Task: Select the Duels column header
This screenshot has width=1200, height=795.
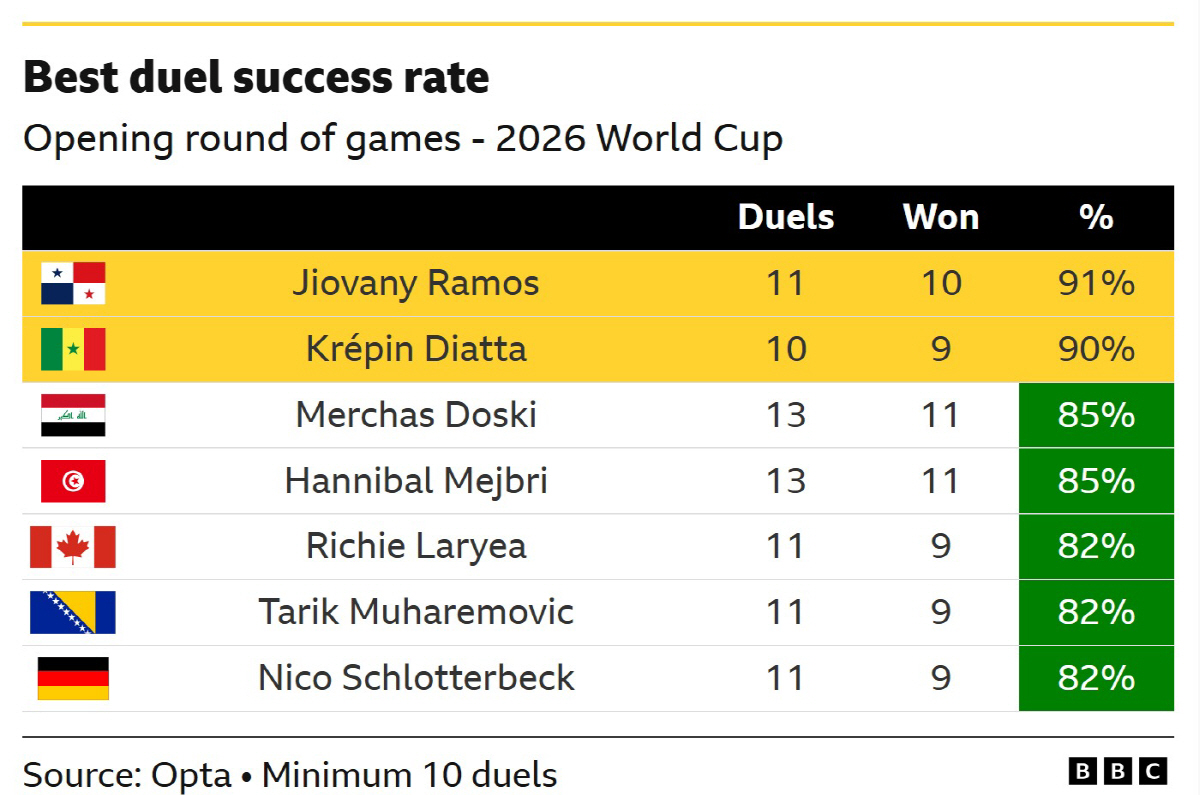Action: [x=786, y=217]
